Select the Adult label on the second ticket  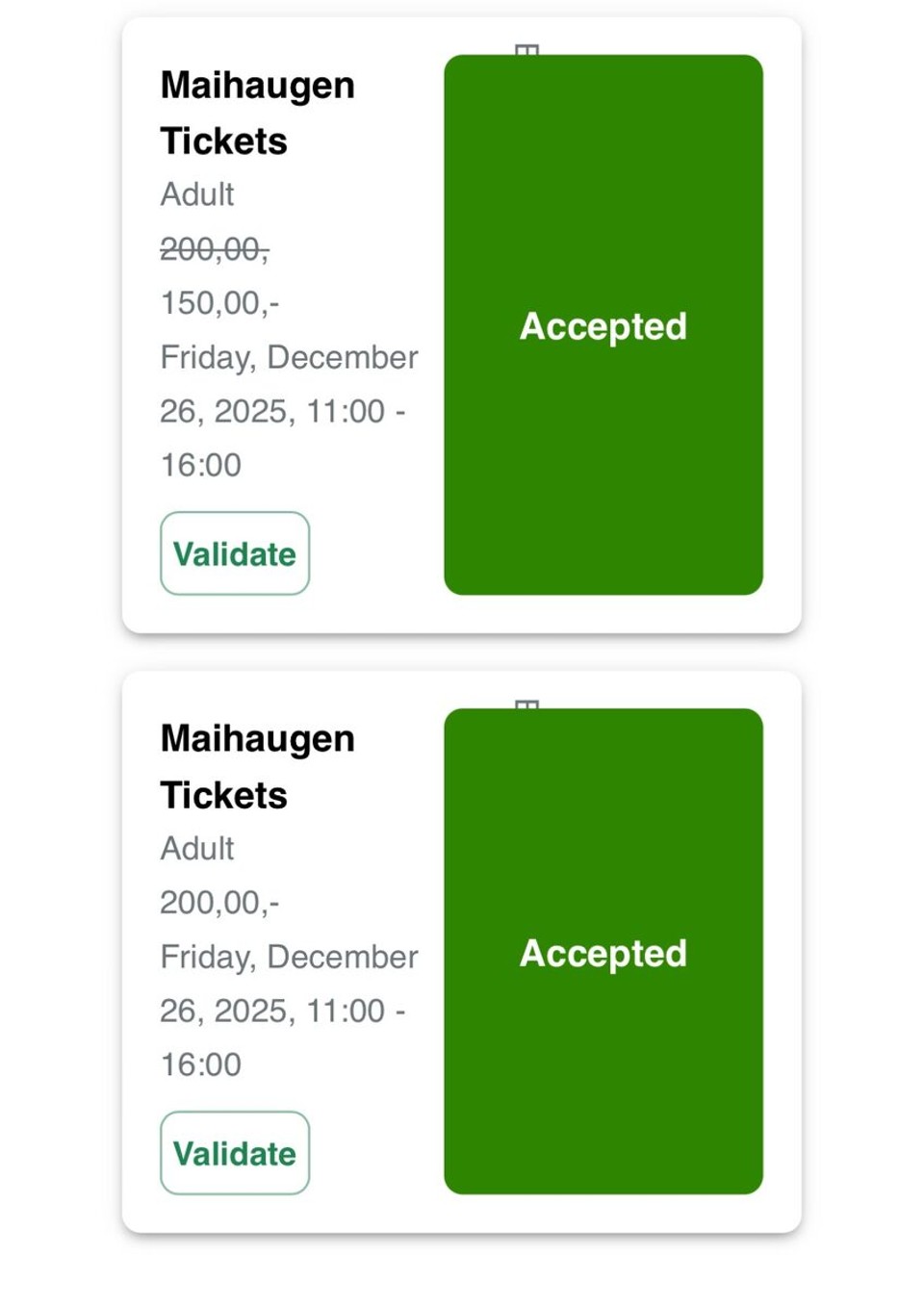point(197,848)
